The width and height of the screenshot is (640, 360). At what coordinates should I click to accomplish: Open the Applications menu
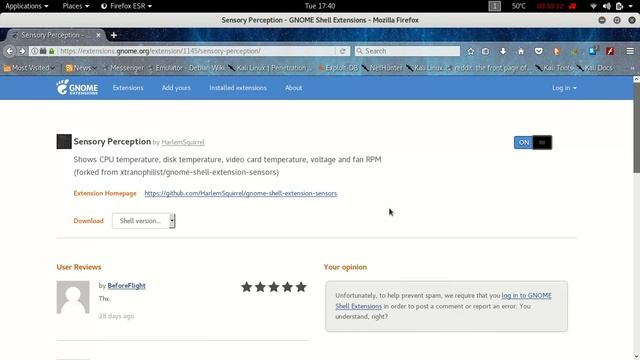pyautogui.click(x=27, y=6)
